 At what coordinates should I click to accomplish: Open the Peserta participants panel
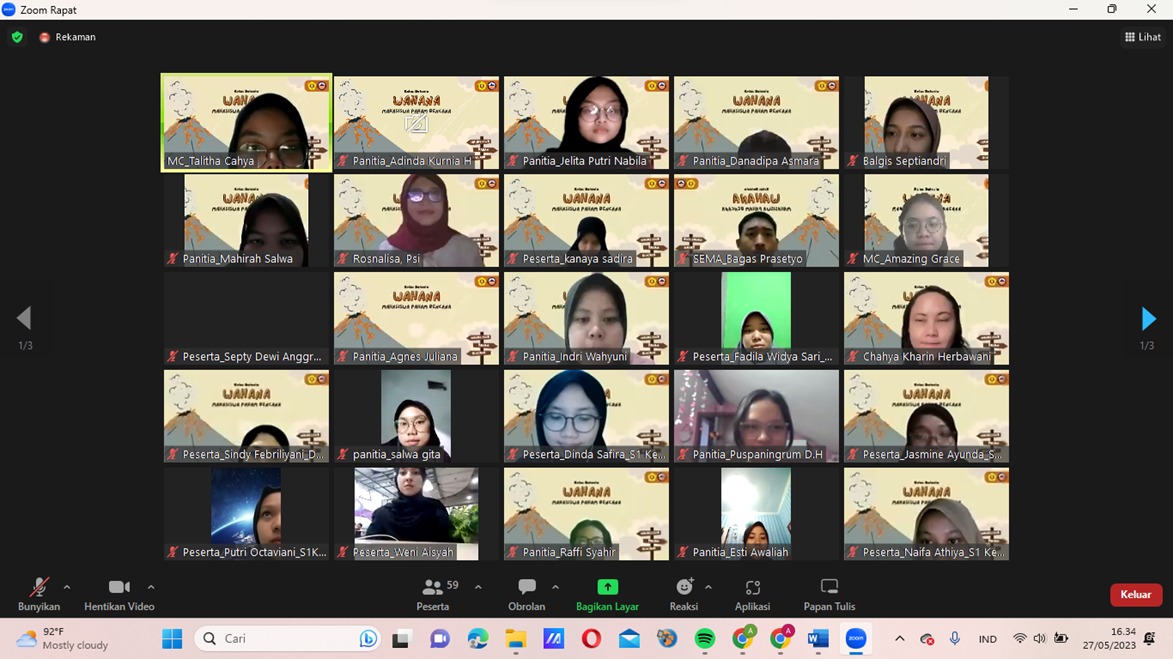[x=433, y=593]
